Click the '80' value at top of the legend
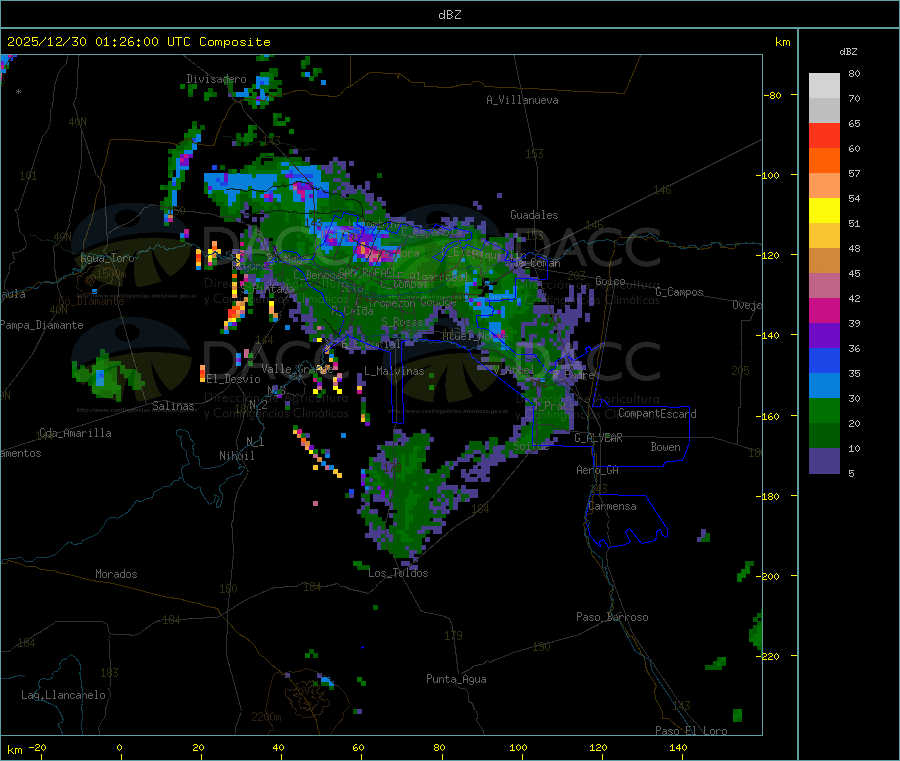The height and width of the screenshot is (761, 900). pyautogui.click(x=854, y=73)
